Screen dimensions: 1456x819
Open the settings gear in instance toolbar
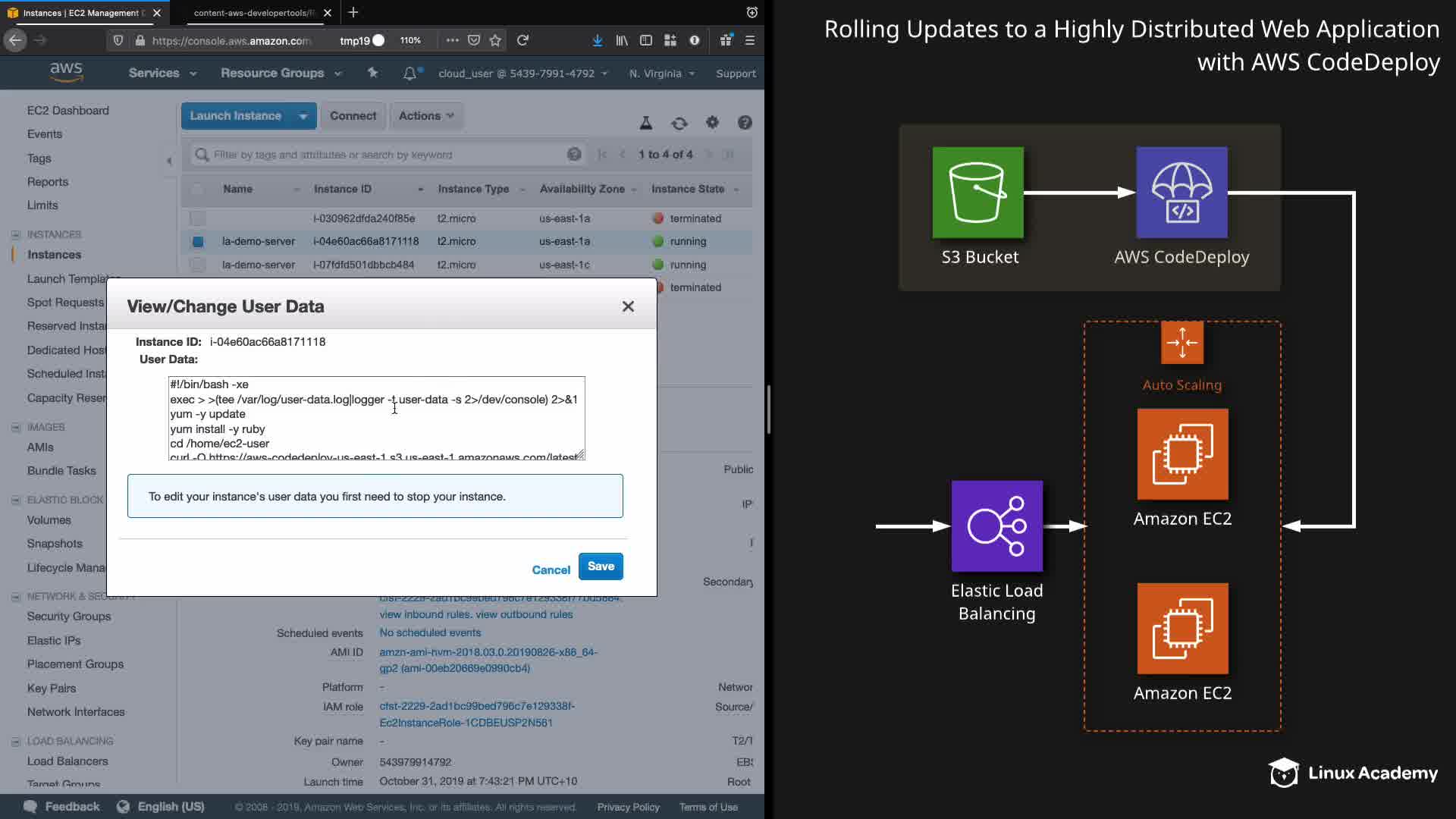(x=712, y=122)
